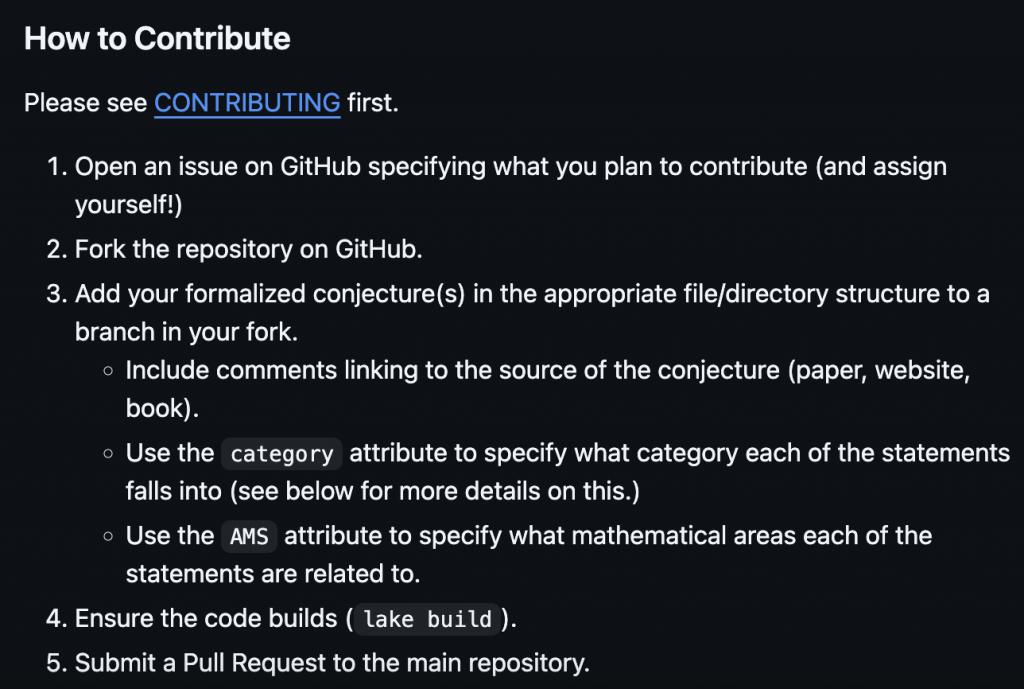Click the category inline code snippet
This screenshot has height=689, width=1024.
(281, 454)
